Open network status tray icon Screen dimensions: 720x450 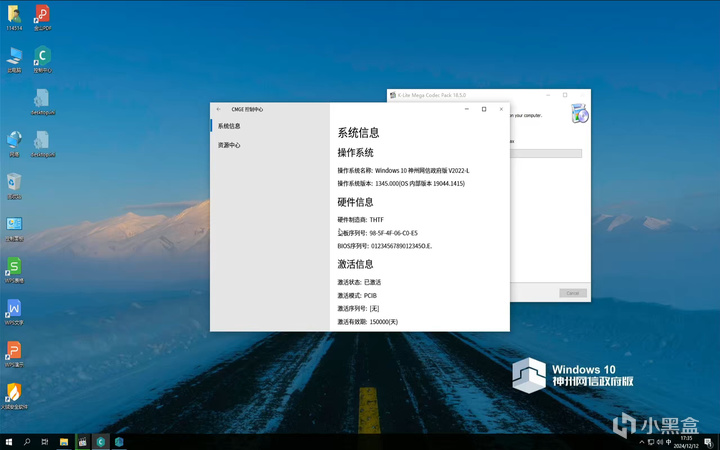pyautogui.click(x=651, y=442)
